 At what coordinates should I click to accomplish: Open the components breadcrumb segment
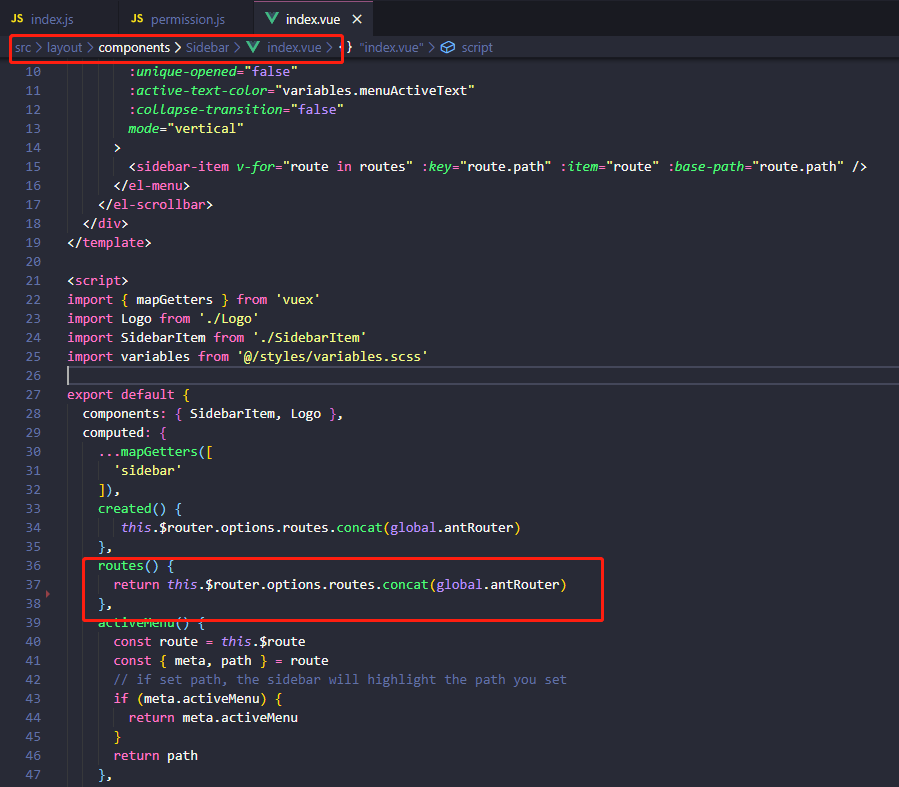[134, 48]
